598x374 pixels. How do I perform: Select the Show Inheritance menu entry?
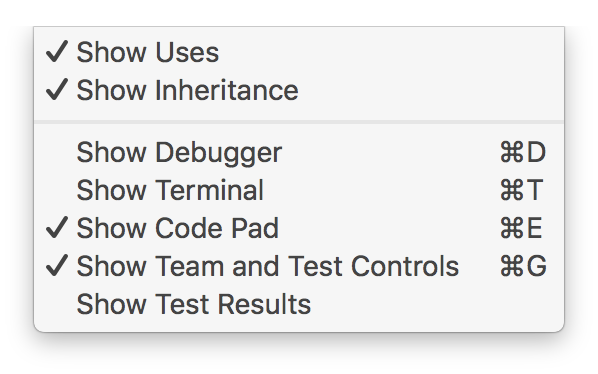click(299, 90)
